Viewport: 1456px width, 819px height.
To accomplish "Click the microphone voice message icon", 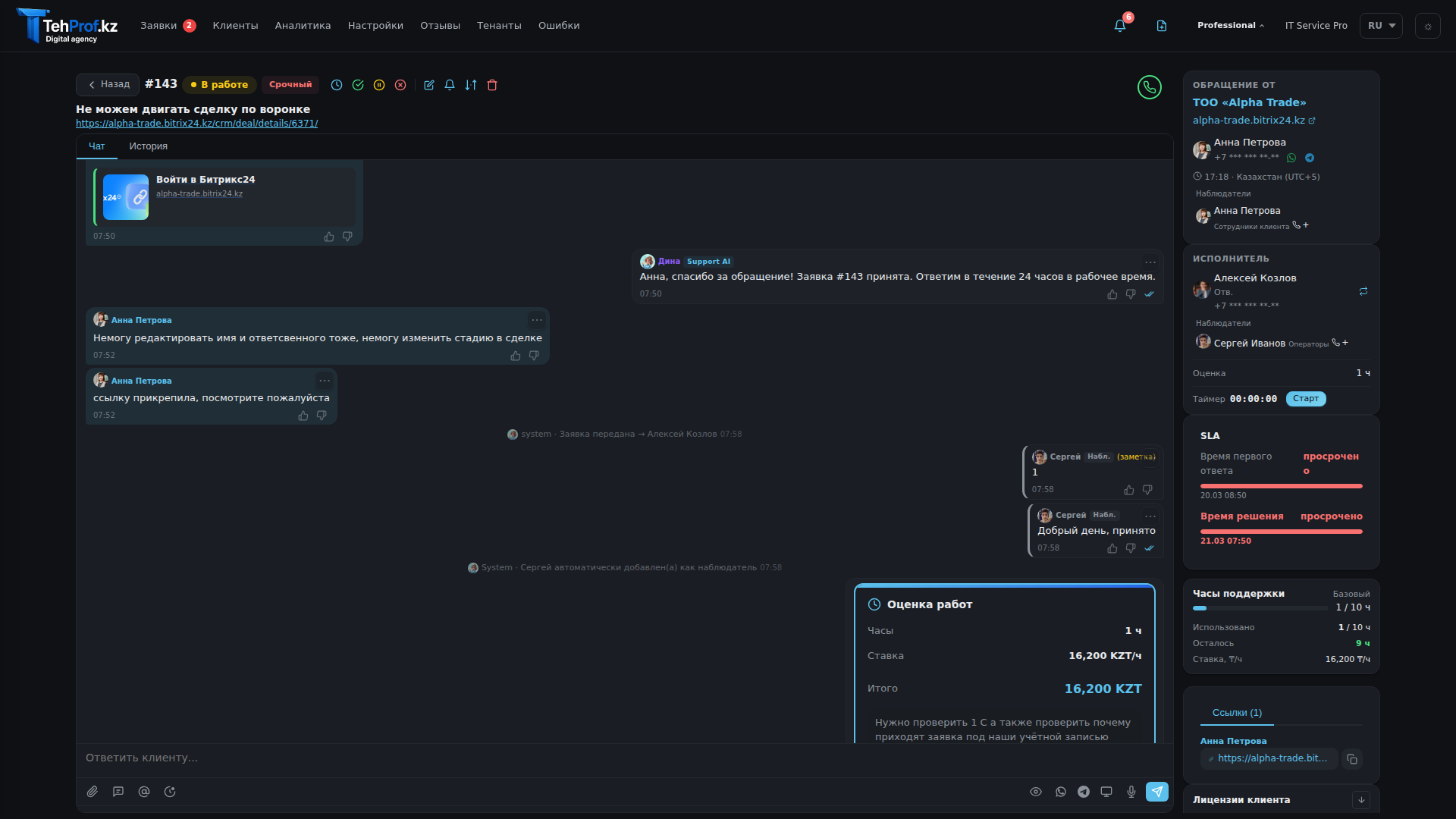I will point(1131,792).
